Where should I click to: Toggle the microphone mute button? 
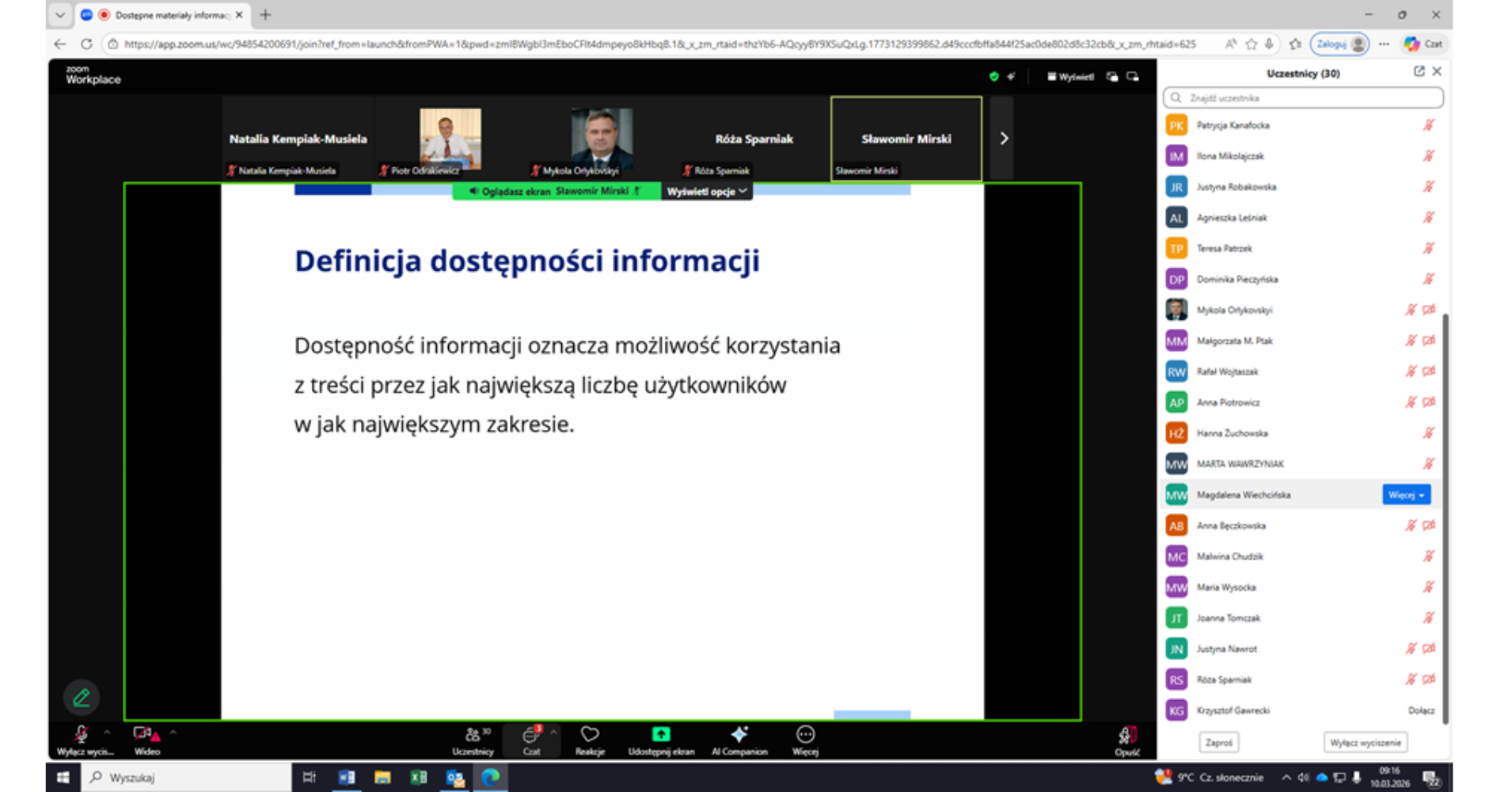tap(81, 735)
